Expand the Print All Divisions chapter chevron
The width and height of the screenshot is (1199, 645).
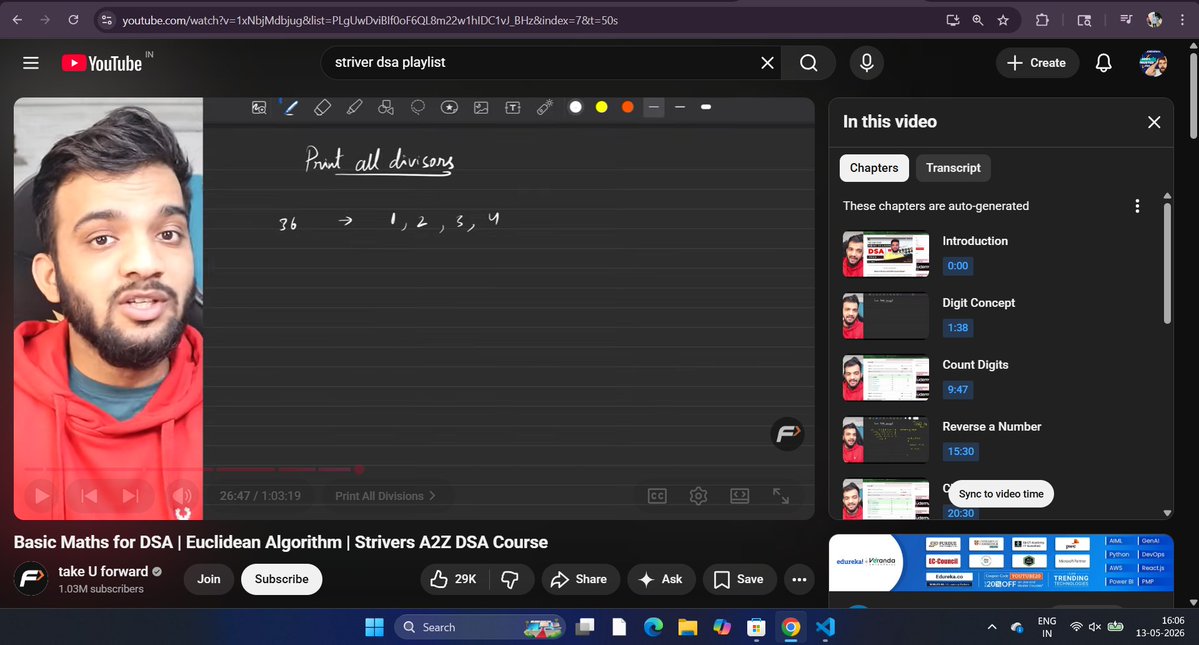[432, 496]
